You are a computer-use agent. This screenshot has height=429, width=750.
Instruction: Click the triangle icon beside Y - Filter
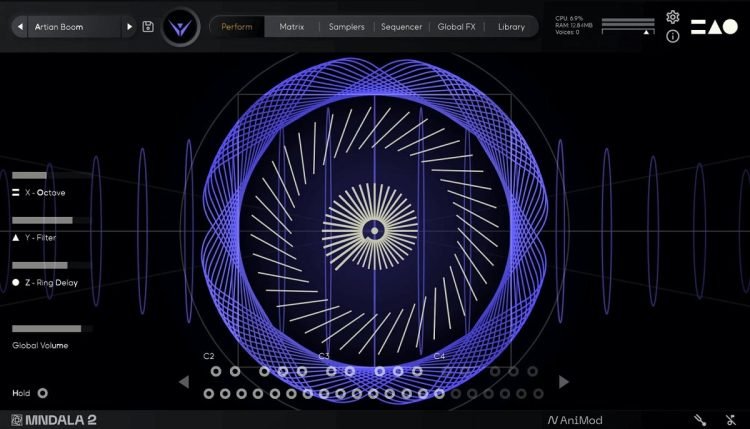coord(16,237)
